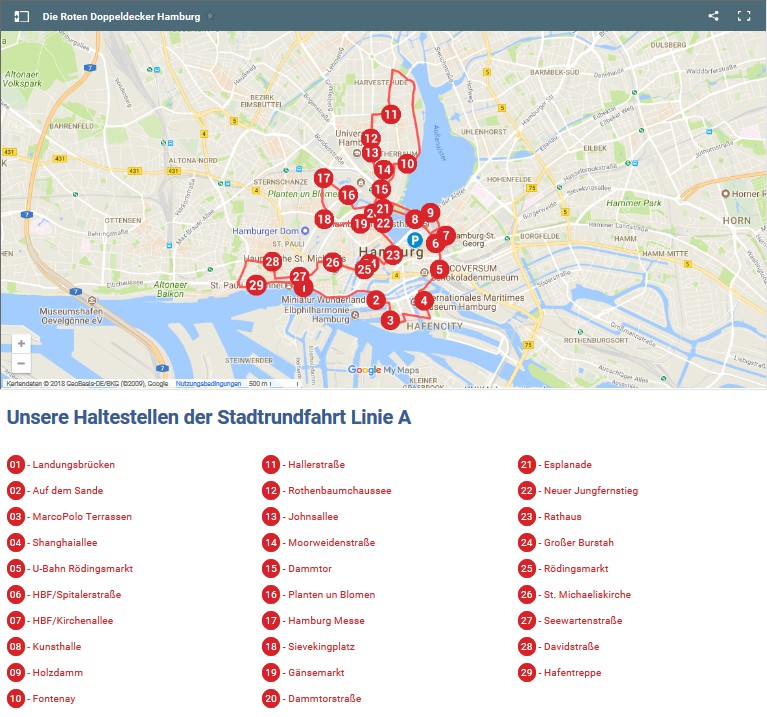Screen dimensions: 767x717
Task: Select stop marker 4 on the map
Action: coord(424,301)
